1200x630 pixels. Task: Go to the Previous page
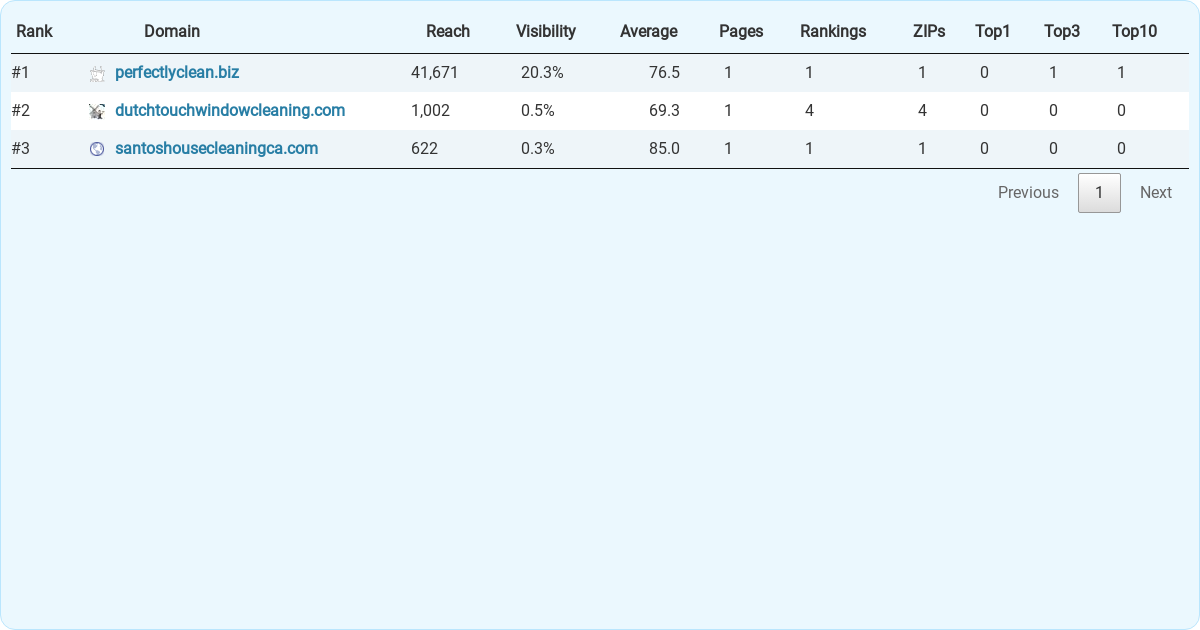tap(1028, 192)
